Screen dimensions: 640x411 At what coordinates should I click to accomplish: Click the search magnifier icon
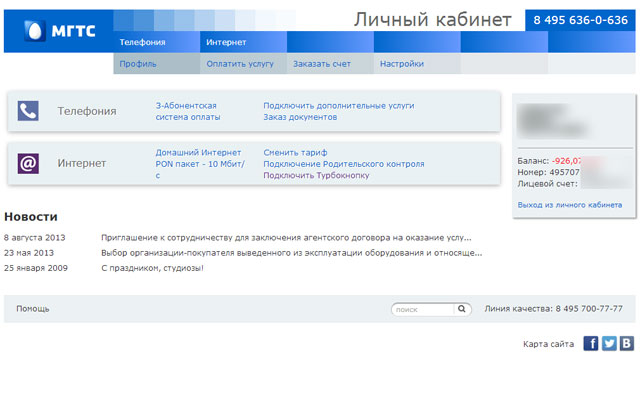pos(462,309)
